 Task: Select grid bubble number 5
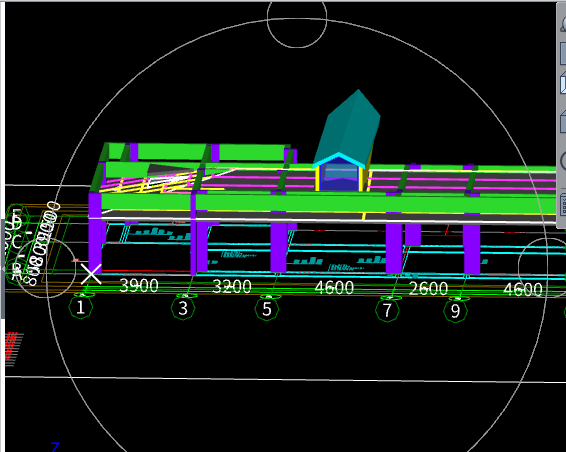tap(267, 309)
